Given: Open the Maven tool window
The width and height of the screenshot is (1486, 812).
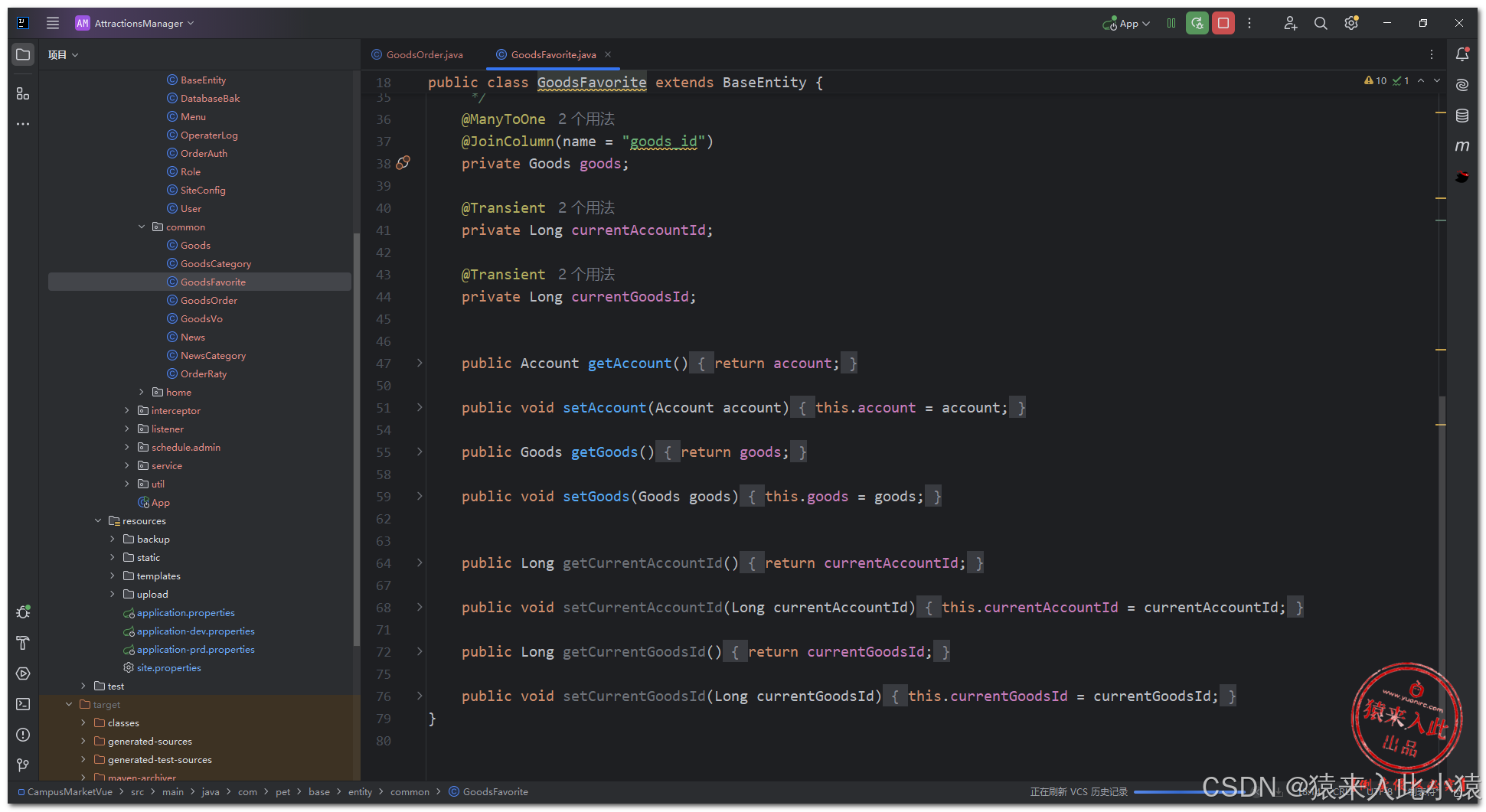Looking at the screenshot, I should (x=1462, y=146).
